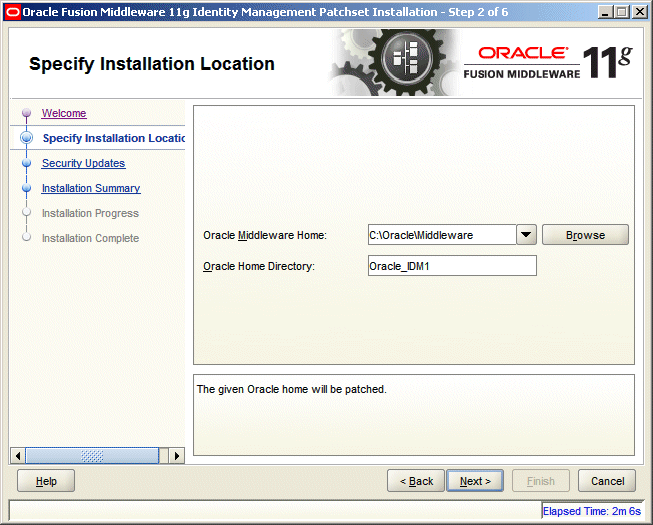Screen dimensions: 653x525
Task: Click horizontal scrollbar thumb in step panel
Action: point(92,455)
